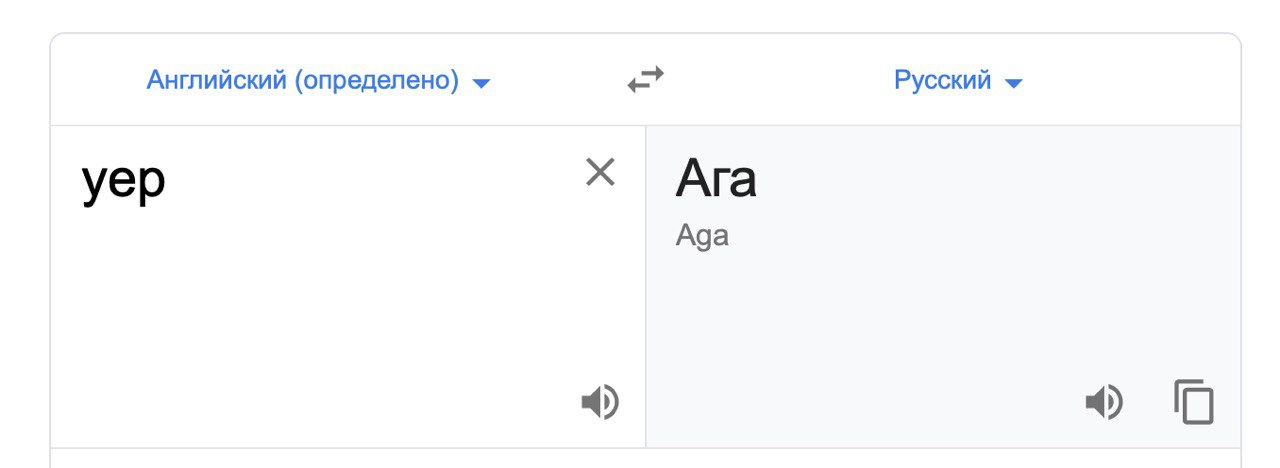Image resolution: width=1280 pixels, height=468 pixels.
Task: Play audio of the translation "Ага"
Action: [1104, 403]
